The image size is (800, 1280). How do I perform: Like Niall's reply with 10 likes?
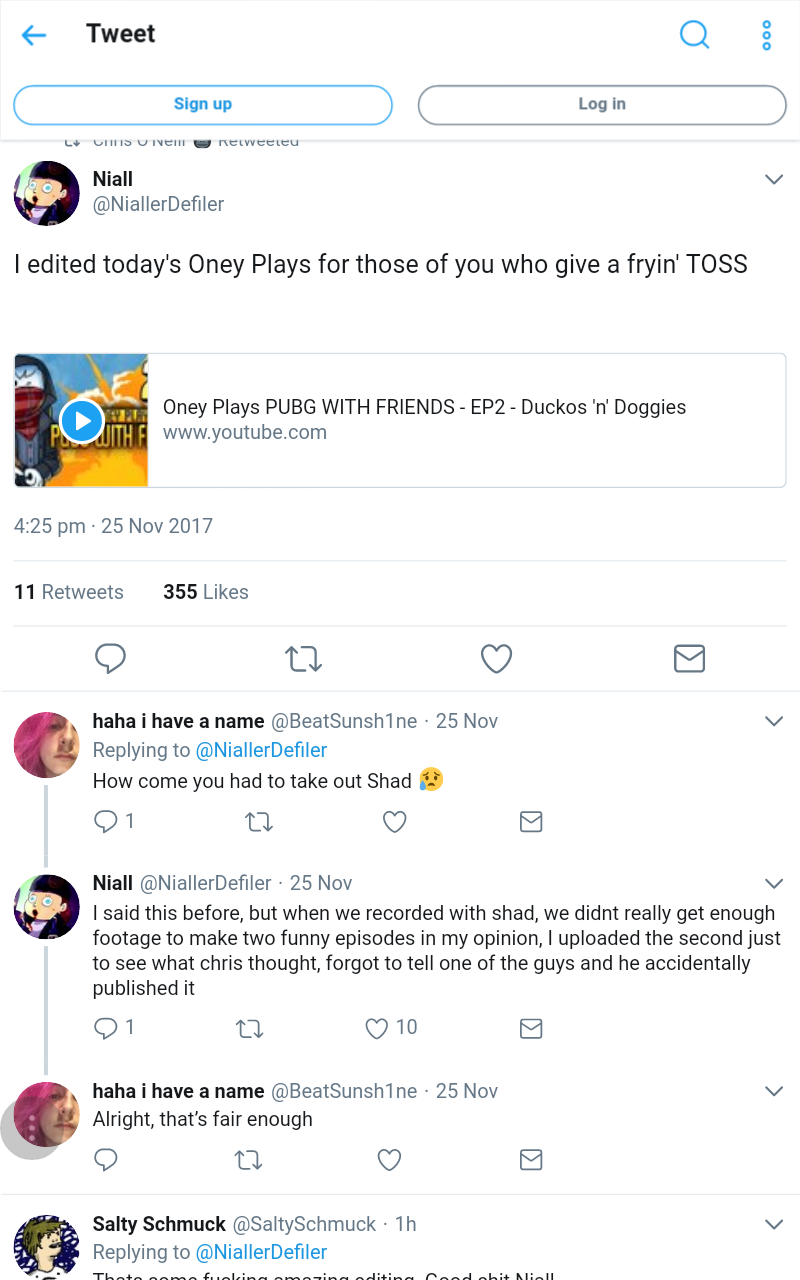click(x=377, y=1028)
